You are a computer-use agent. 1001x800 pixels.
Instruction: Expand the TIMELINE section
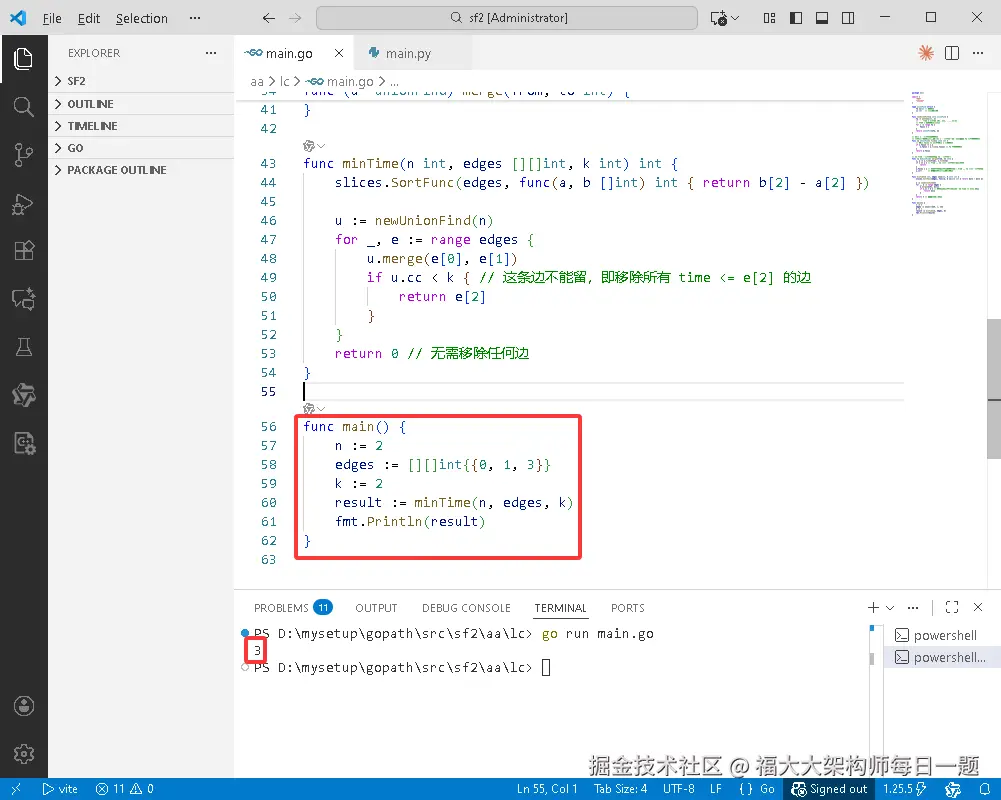141,126
